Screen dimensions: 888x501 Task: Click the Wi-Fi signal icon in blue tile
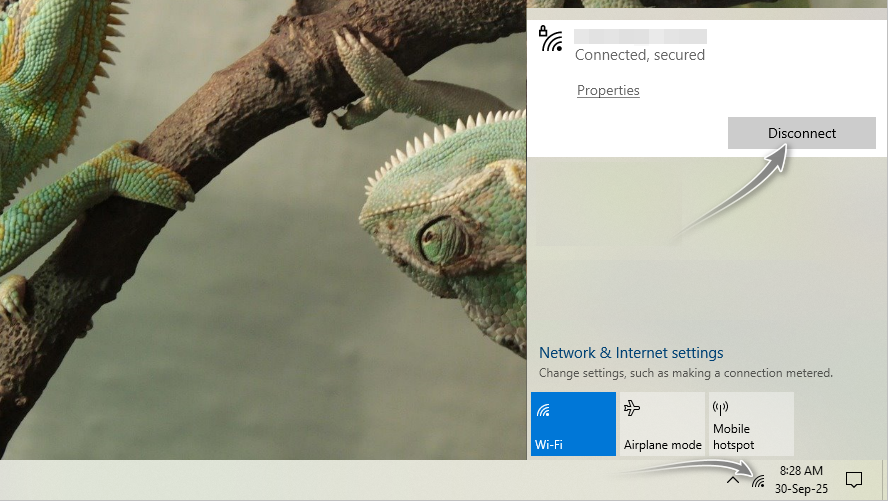544,409
